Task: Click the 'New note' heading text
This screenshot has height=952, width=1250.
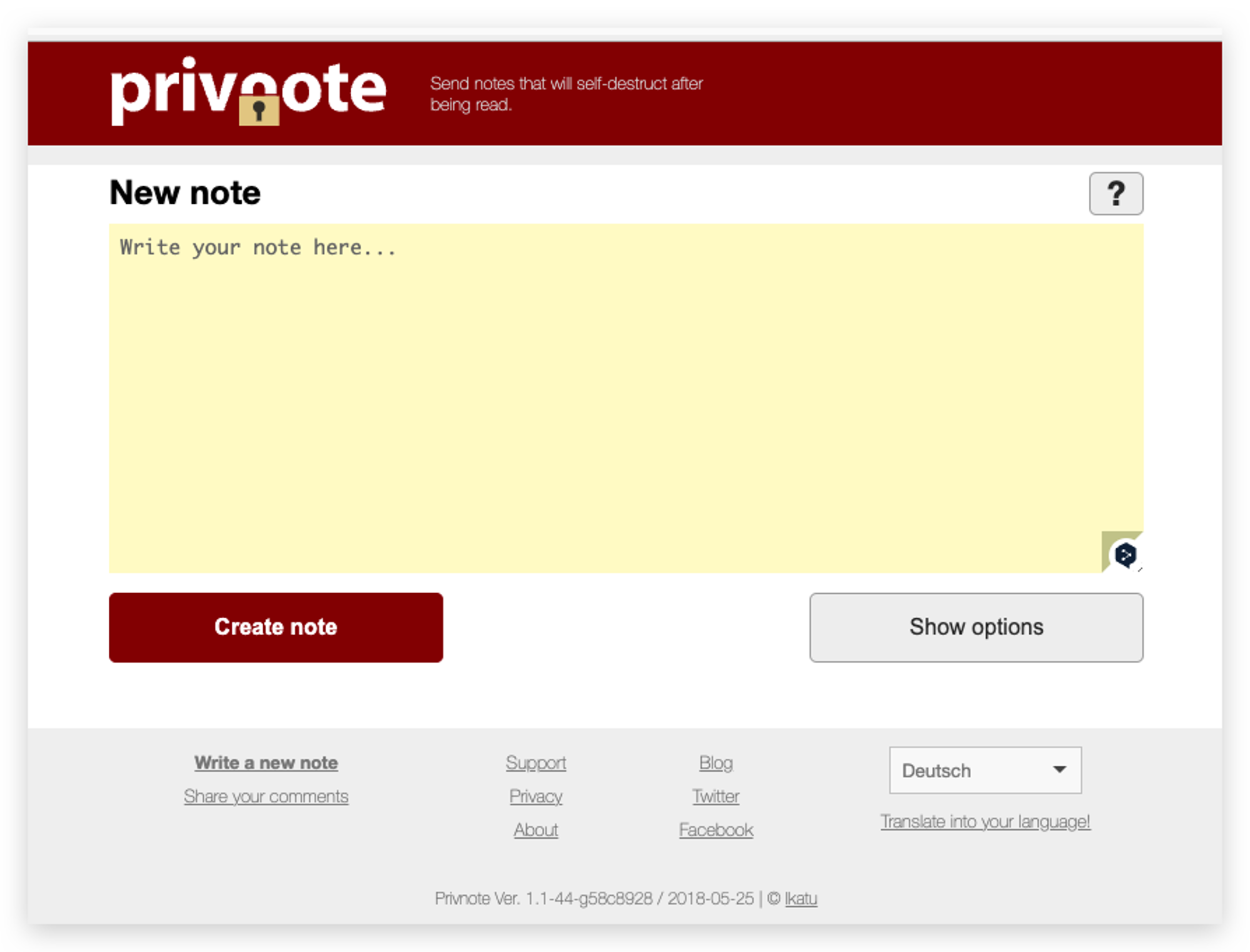Action: coord(185,193)
